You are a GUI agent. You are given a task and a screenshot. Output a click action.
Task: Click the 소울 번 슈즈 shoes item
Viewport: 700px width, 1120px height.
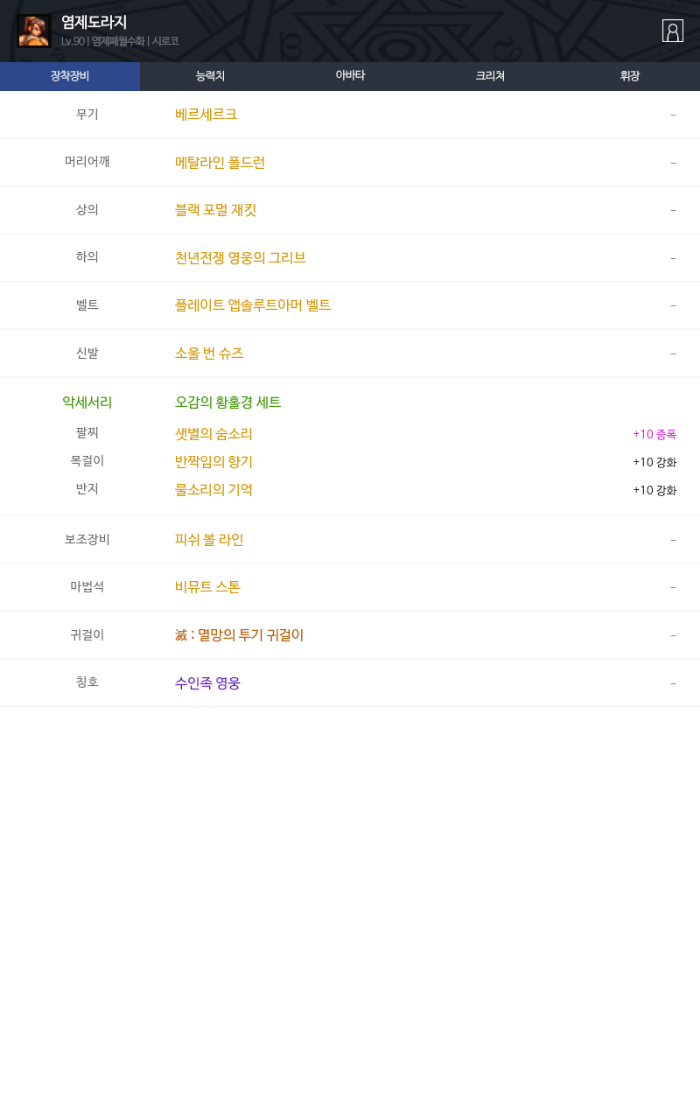209,354
